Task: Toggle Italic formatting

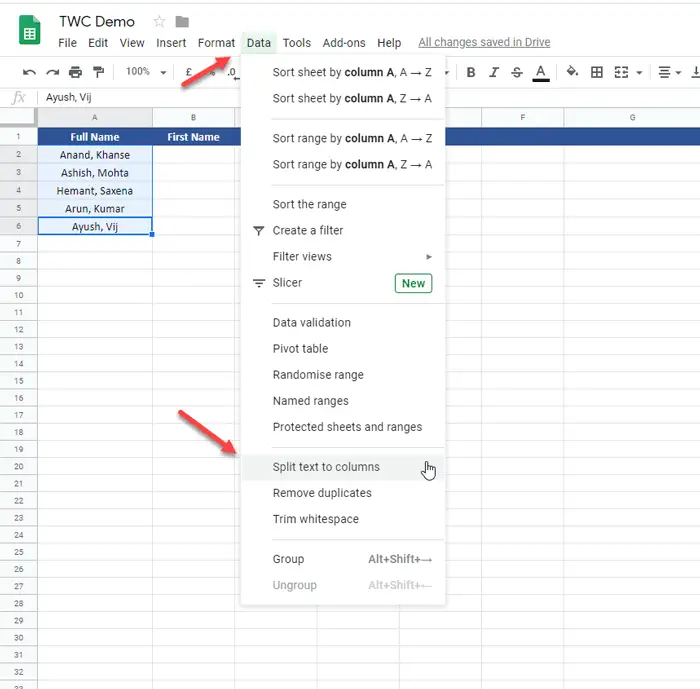Action: [x=494, y=72]
